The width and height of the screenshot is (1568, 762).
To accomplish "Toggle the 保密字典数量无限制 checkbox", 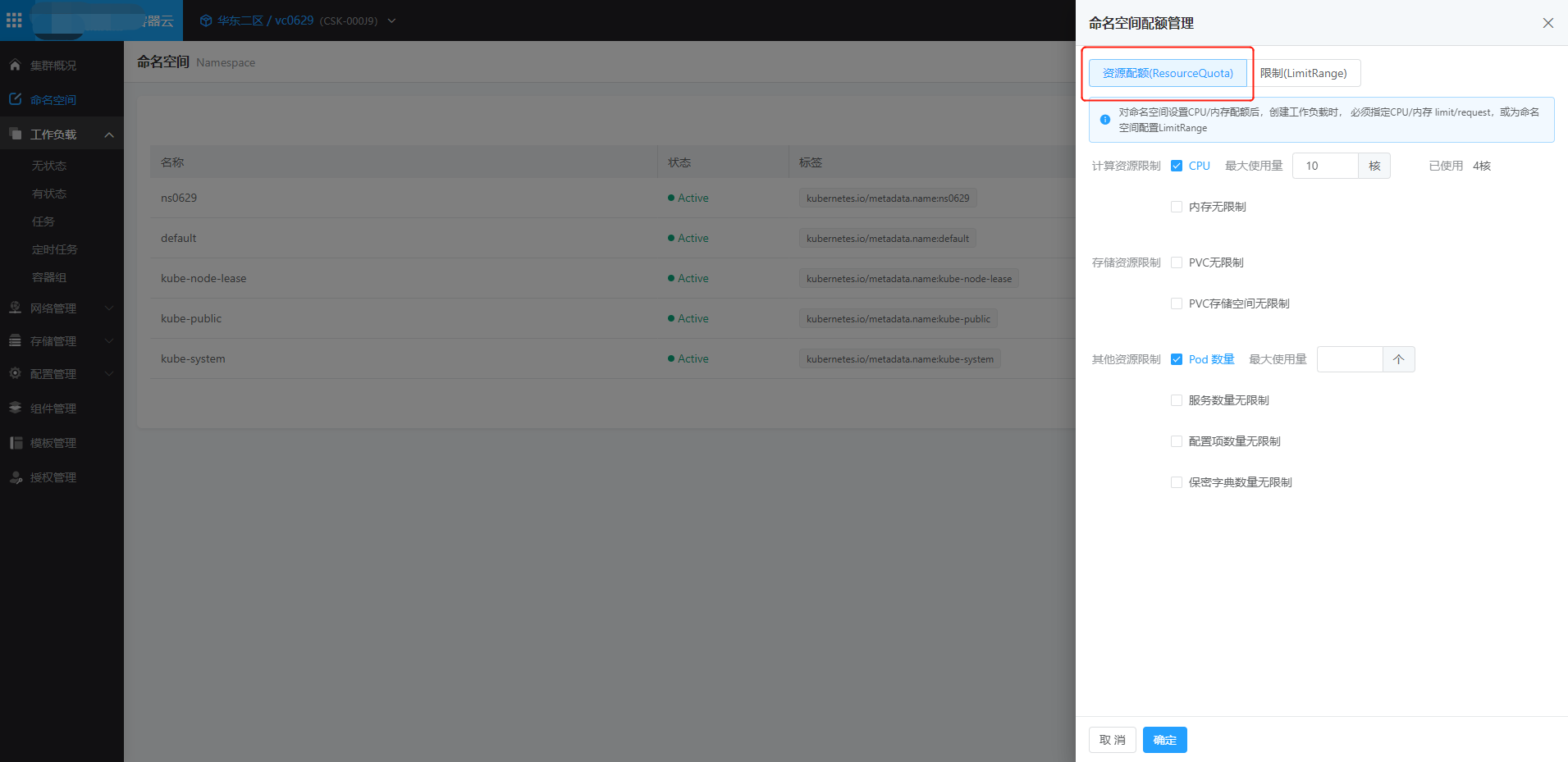I will 1177,482.
